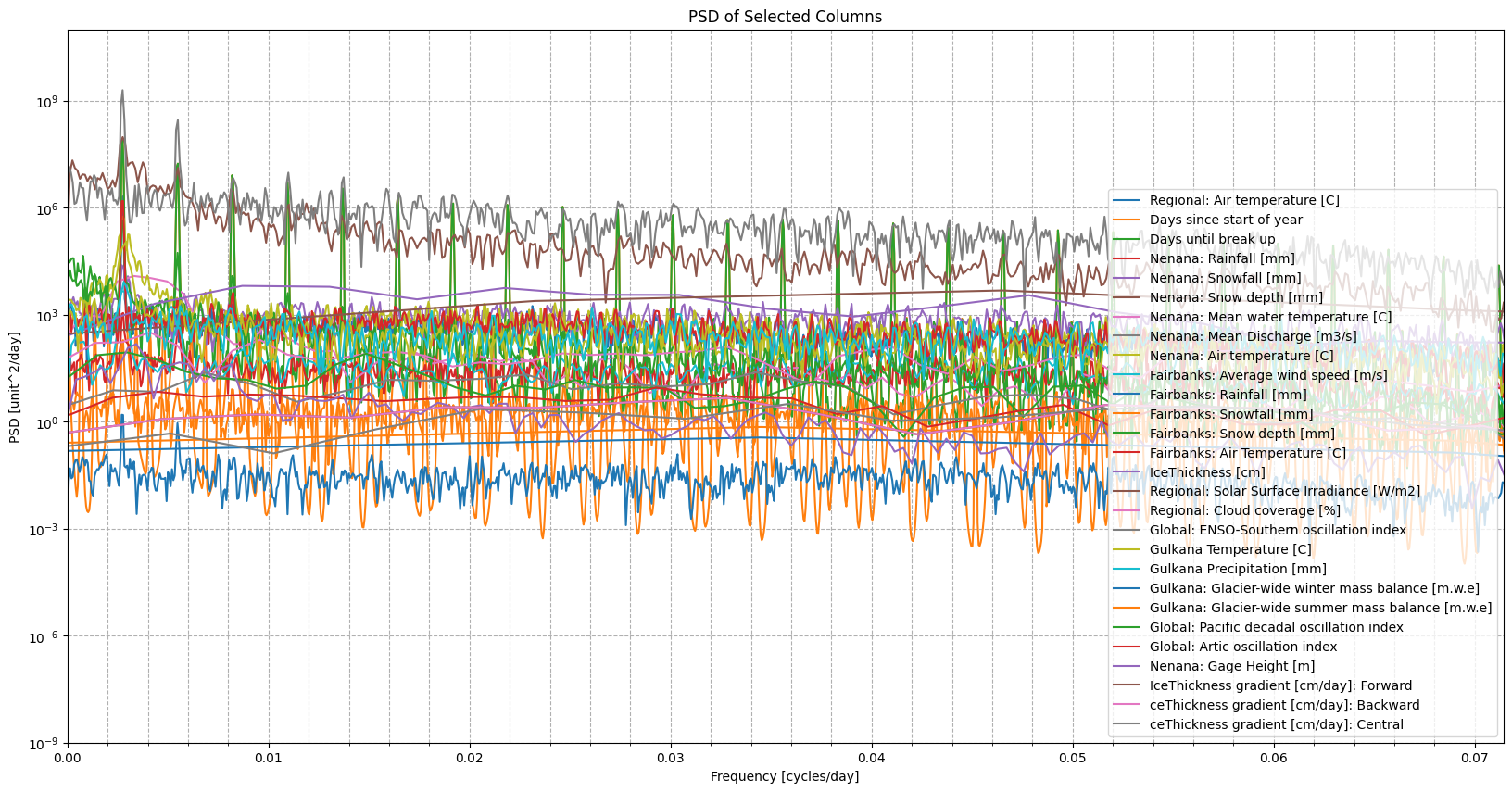Click the gray line sample beside 'ceThickness gradient: Central'
Viewport: 1512px width, 792px height.
(x=1128, y=724)
